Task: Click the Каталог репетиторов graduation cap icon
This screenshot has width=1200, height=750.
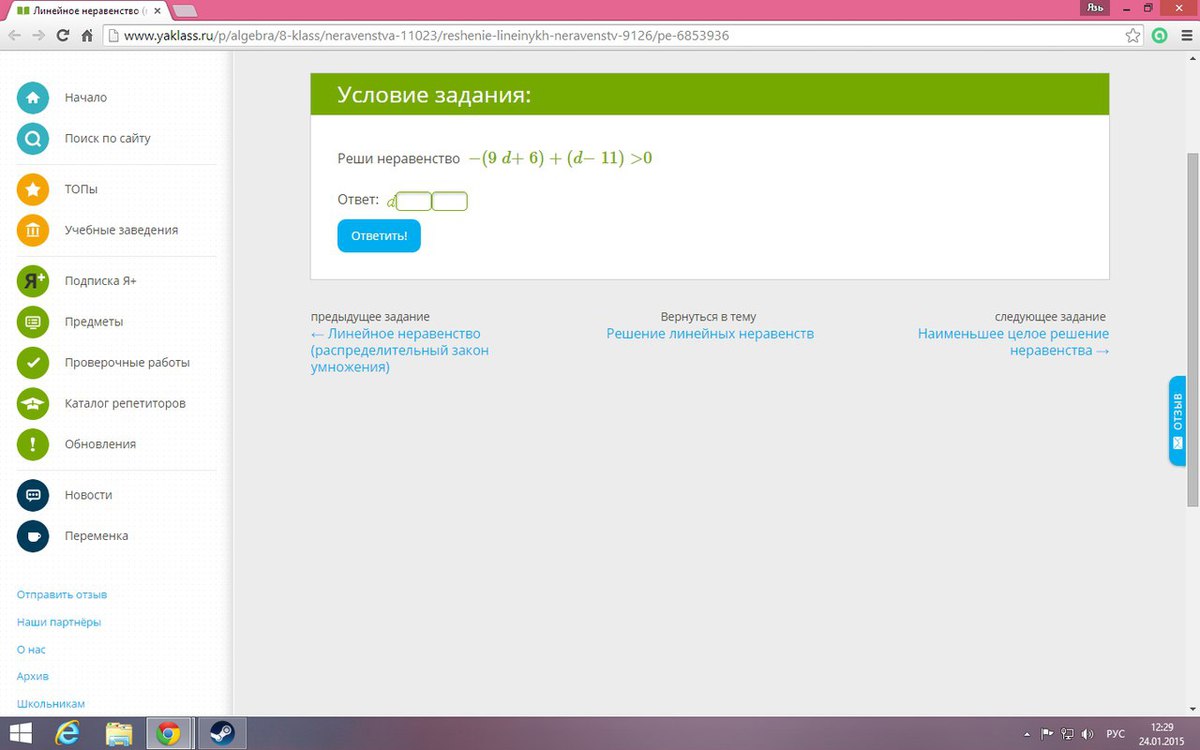Action: point(33,403)
